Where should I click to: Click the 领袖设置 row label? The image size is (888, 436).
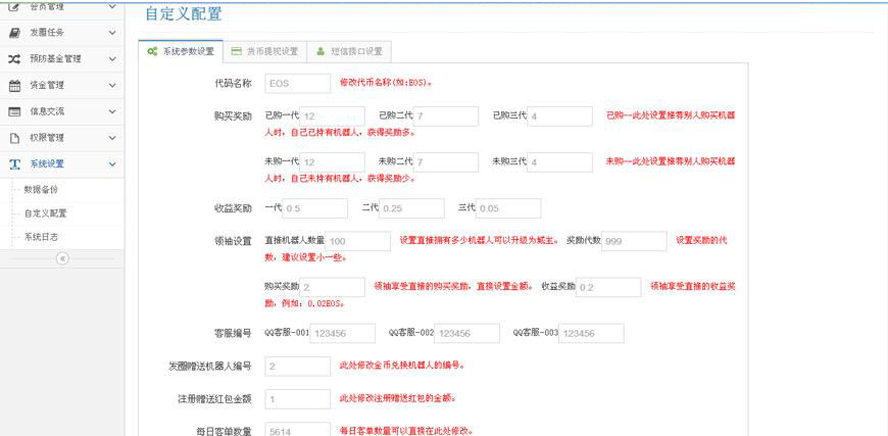(x=234, y=242)
